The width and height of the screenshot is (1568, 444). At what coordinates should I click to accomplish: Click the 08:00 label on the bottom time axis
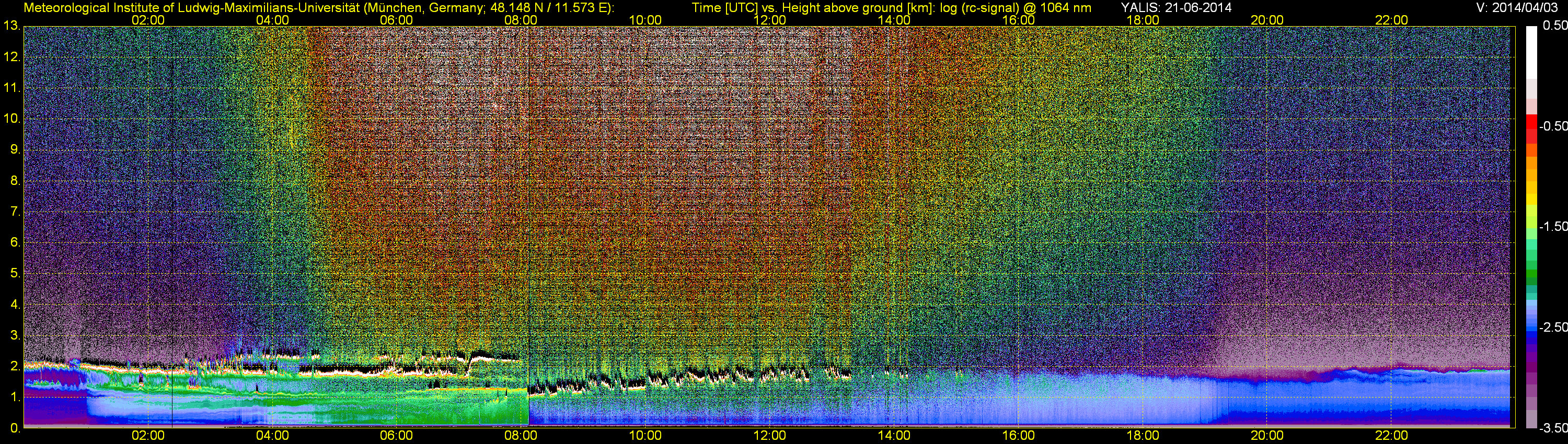(x=521, y=436)
